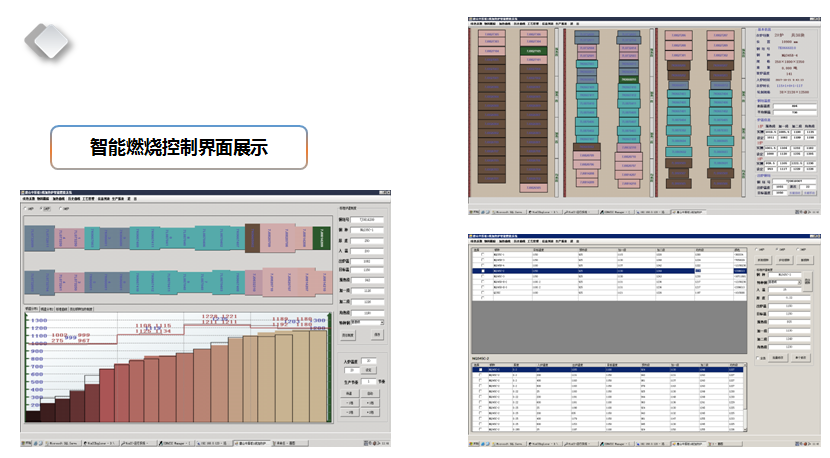This screenshot has width=830, height=458.
Task: Switch to first tab above the temperature chart
Action: (x=32, y=310)
